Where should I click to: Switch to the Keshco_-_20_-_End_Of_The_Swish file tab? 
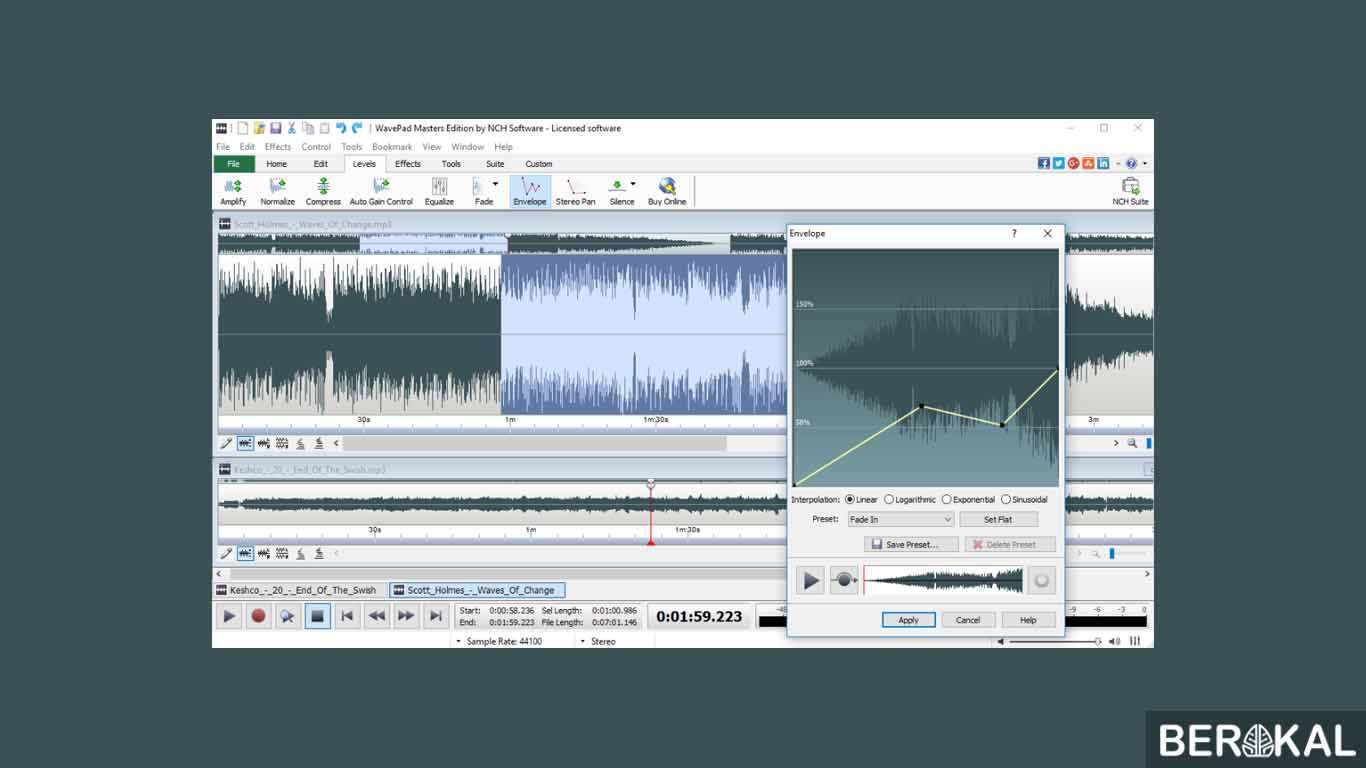pos(298,590)
